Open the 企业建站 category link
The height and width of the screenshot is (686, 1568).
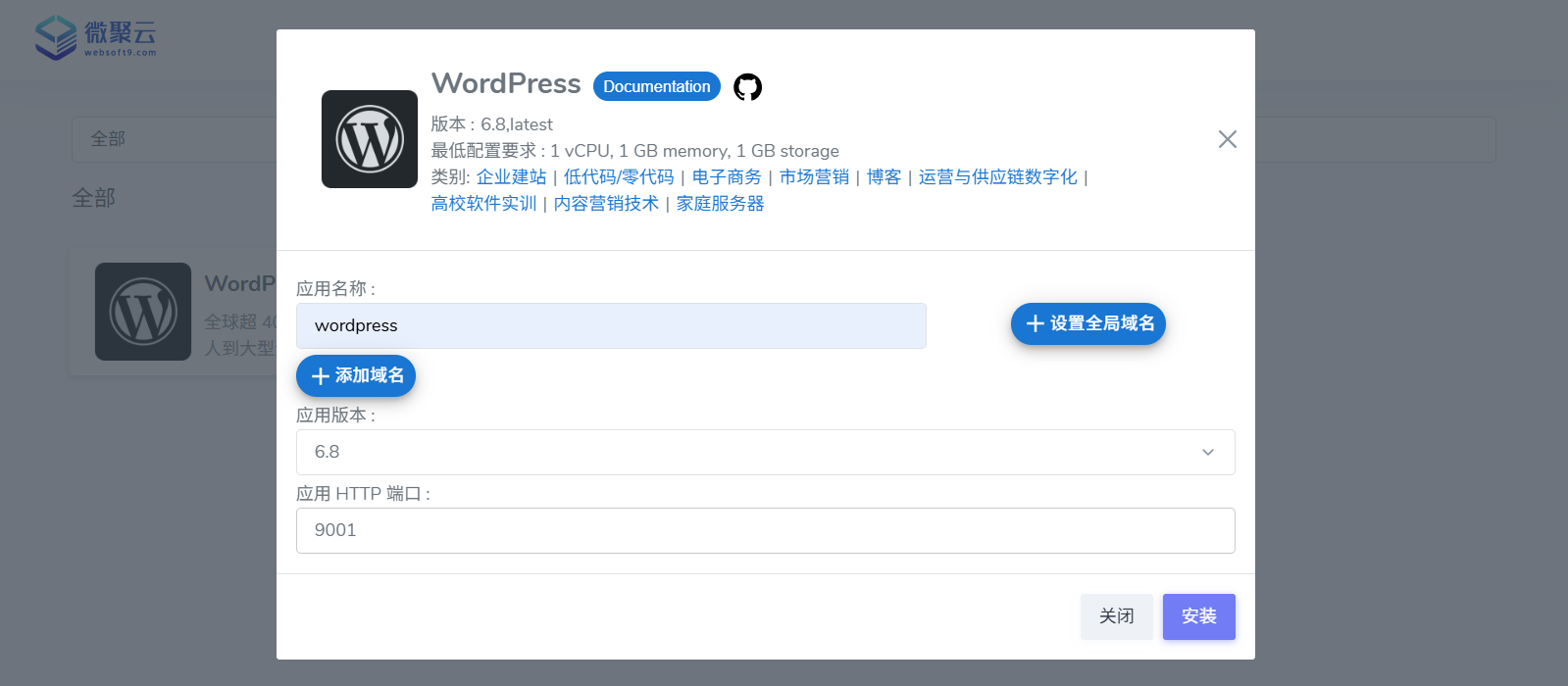511,177
